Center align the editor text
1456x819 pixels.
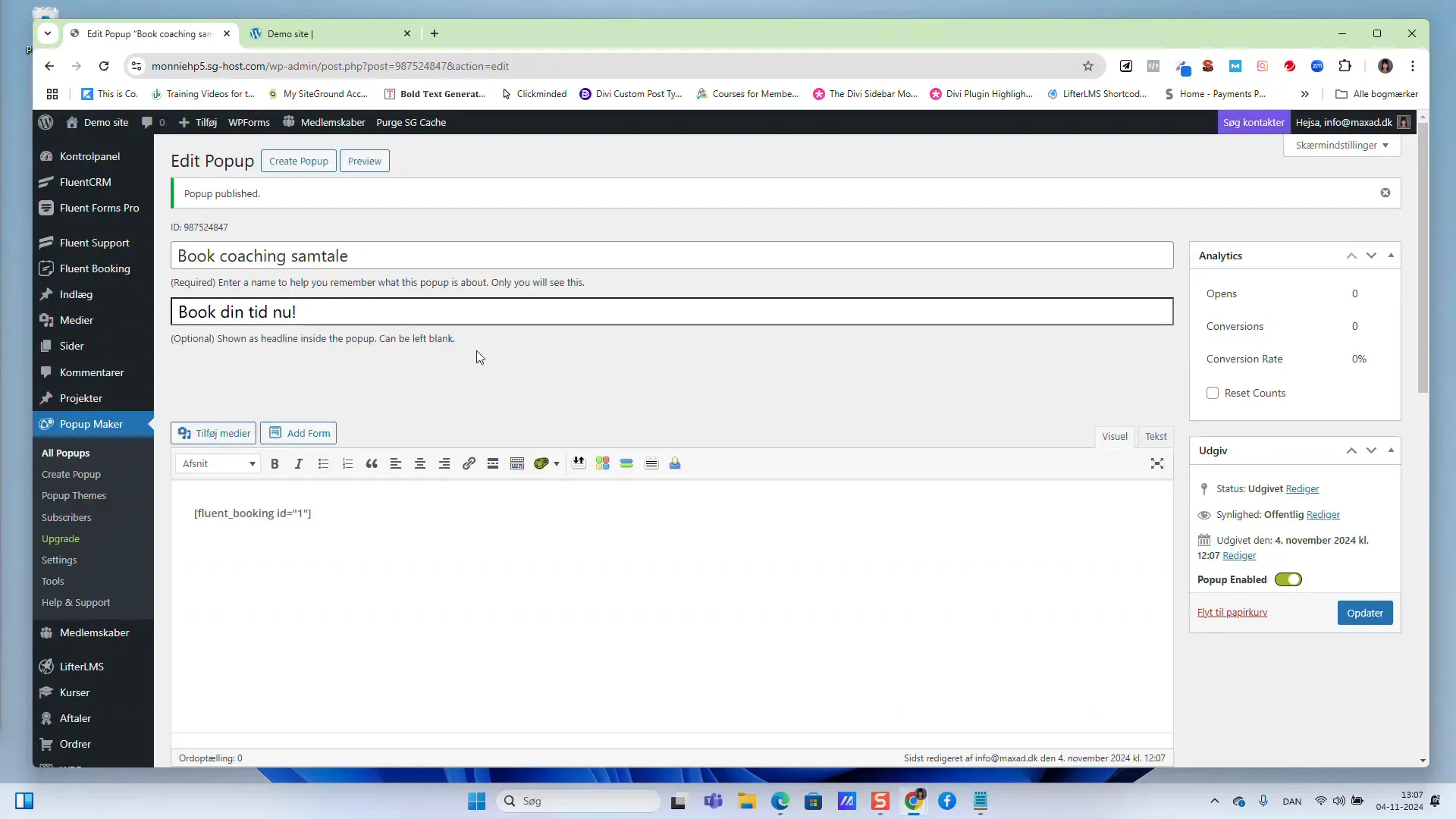(420, 463)
